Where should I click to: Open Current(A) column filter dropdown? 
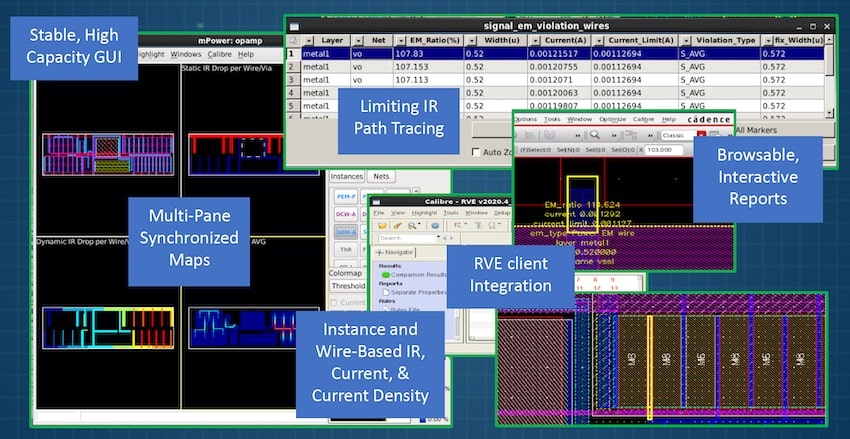coord(535,41)
